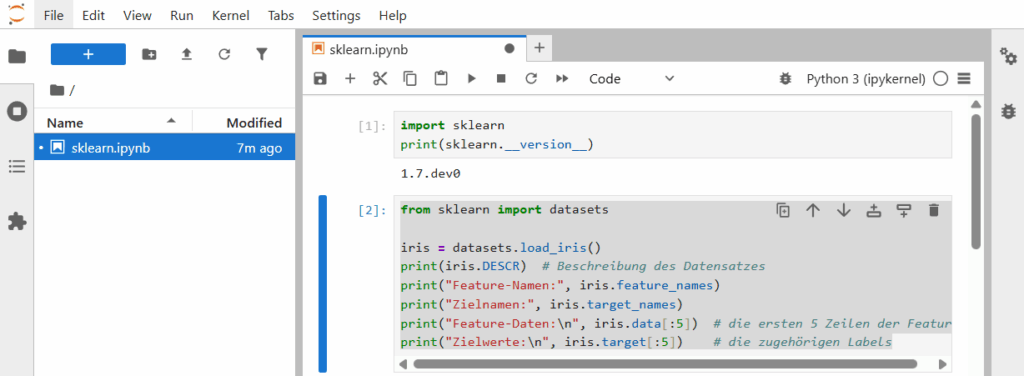The width and height of the screenshot is (1024, 376).
Task: Open the Extension Manager puzzle icon
Action: click(17, 222)
